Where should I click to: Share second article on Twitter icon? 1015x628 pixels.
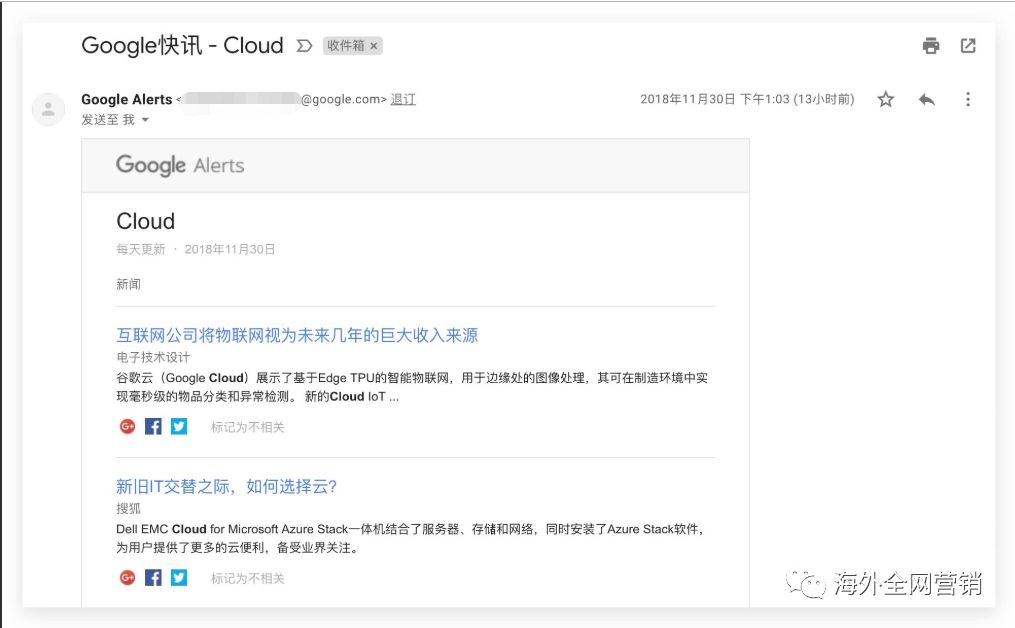click(178, 578)
